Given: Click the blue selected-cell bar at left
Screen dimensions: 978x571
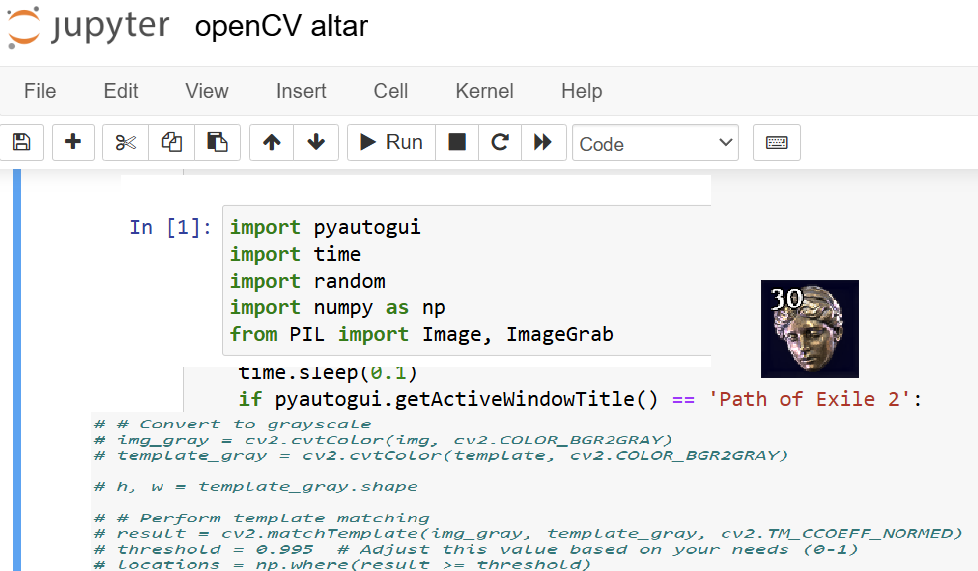Looking at the screenshot, I should [17, 370].
